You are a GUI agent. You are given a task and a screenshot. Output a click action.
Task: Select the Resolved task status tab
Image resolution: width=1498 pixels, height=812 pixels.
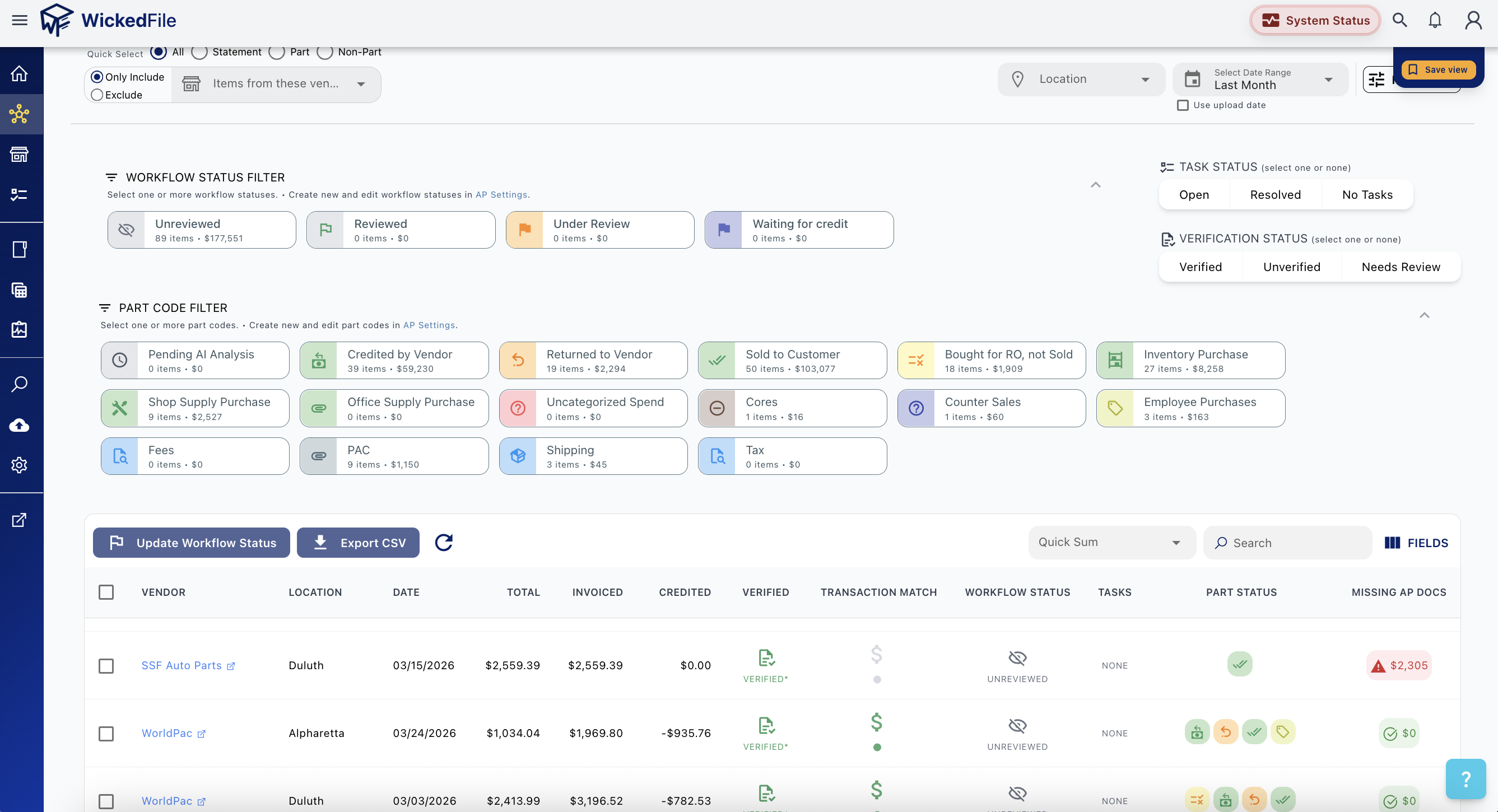(x=1275, y=195)
